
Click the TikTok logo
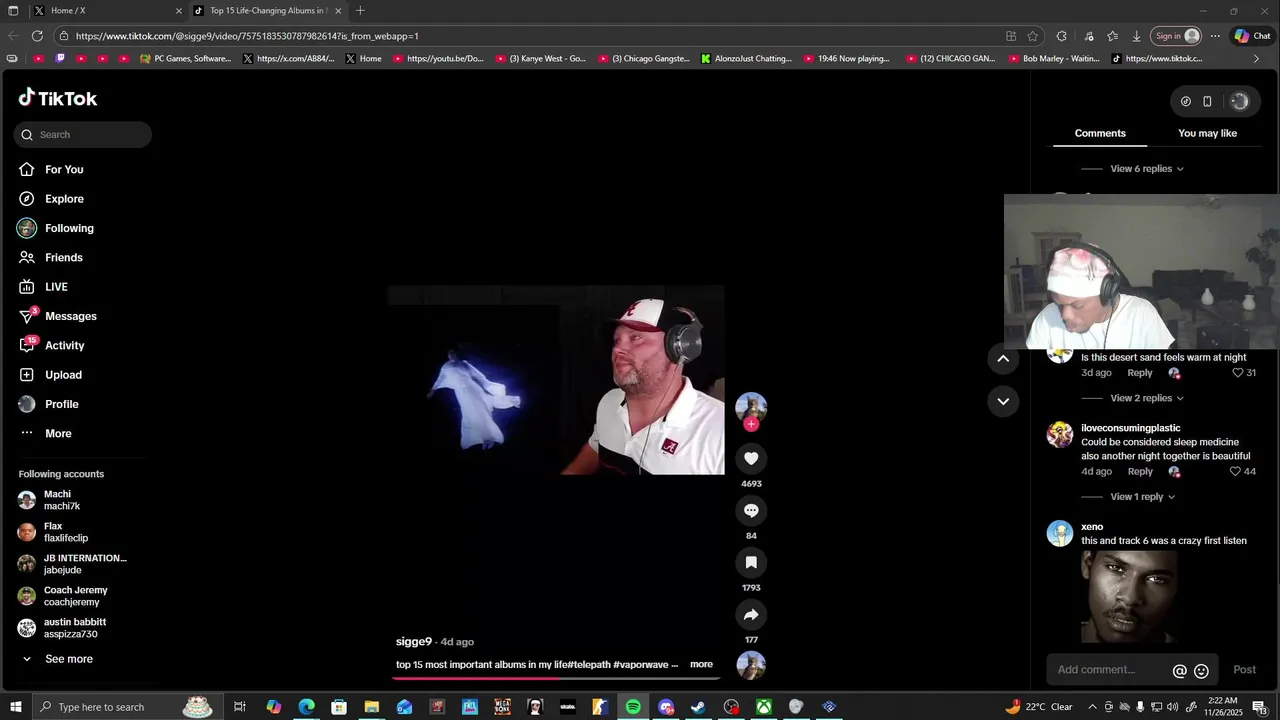tap(58, 98)
